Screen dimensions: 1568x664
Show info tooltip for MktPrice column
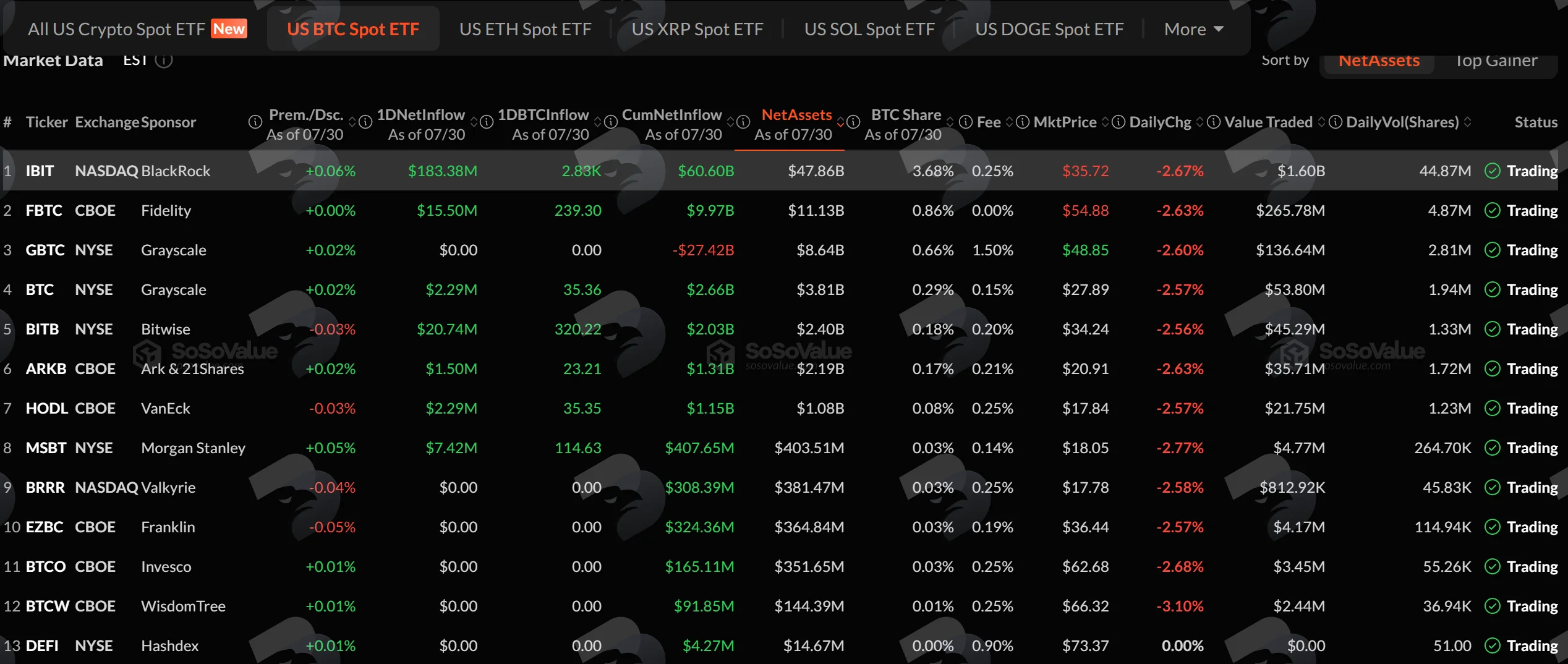pyautogui.click(x=1023, y=122)
